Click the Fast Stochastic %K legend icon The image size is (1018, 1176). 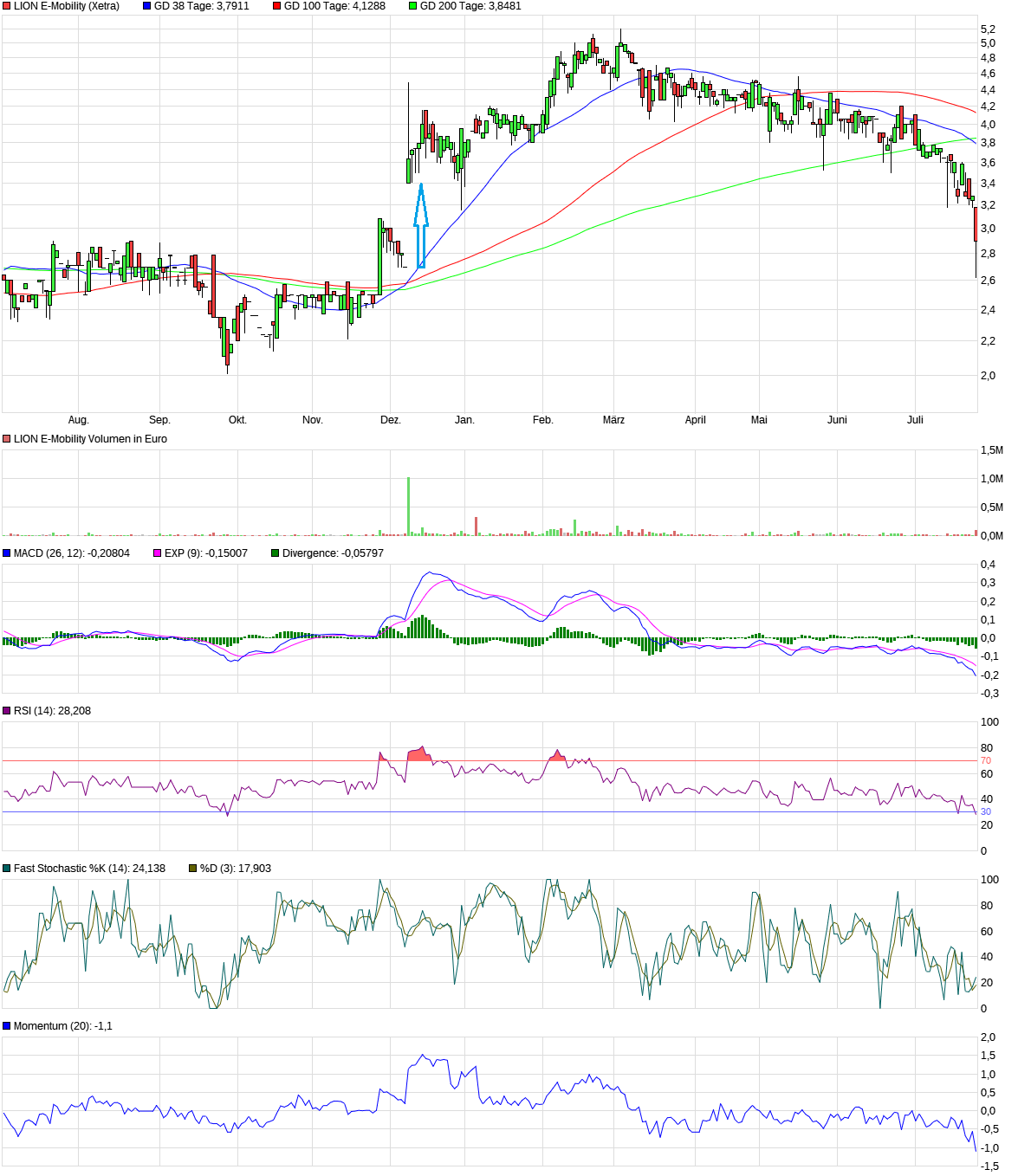click(x=7, y=869)
